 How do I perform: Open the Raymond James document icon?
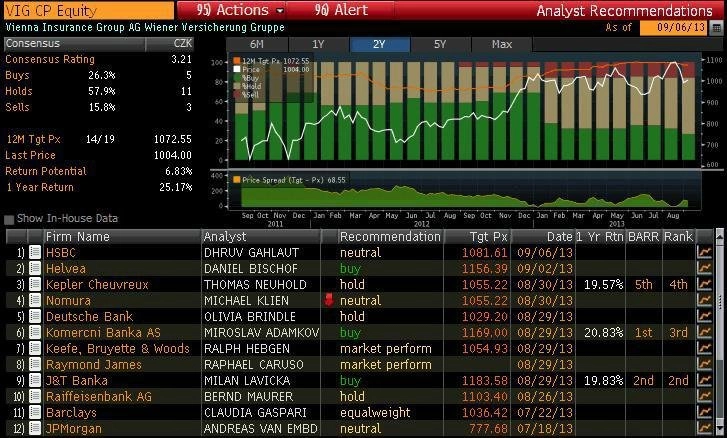tap(35, 364)
